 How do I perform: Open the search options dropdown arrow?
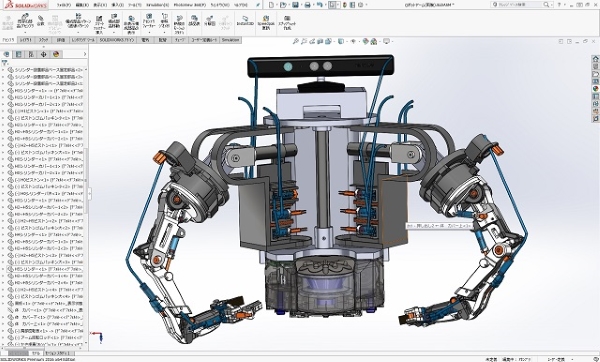click(x=552, y=5)
